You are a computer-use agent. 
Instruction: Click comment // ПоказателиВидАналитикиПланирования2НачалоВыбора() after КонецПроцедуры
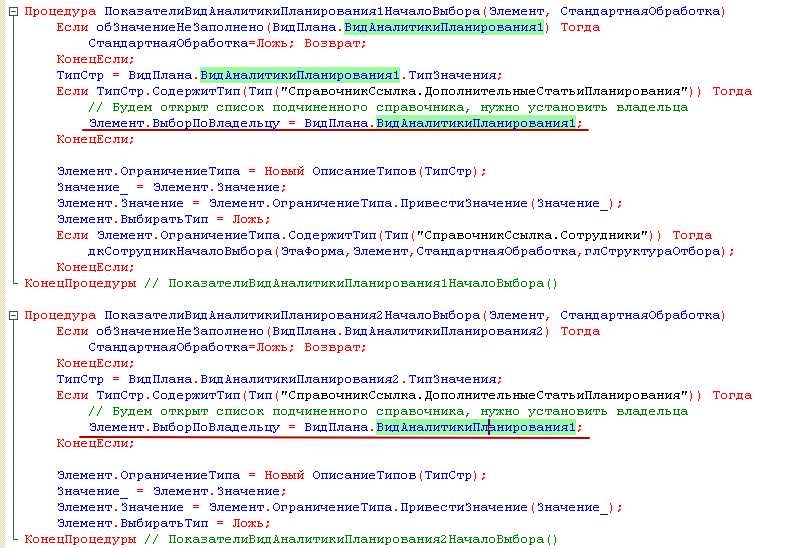coord(351,539)
